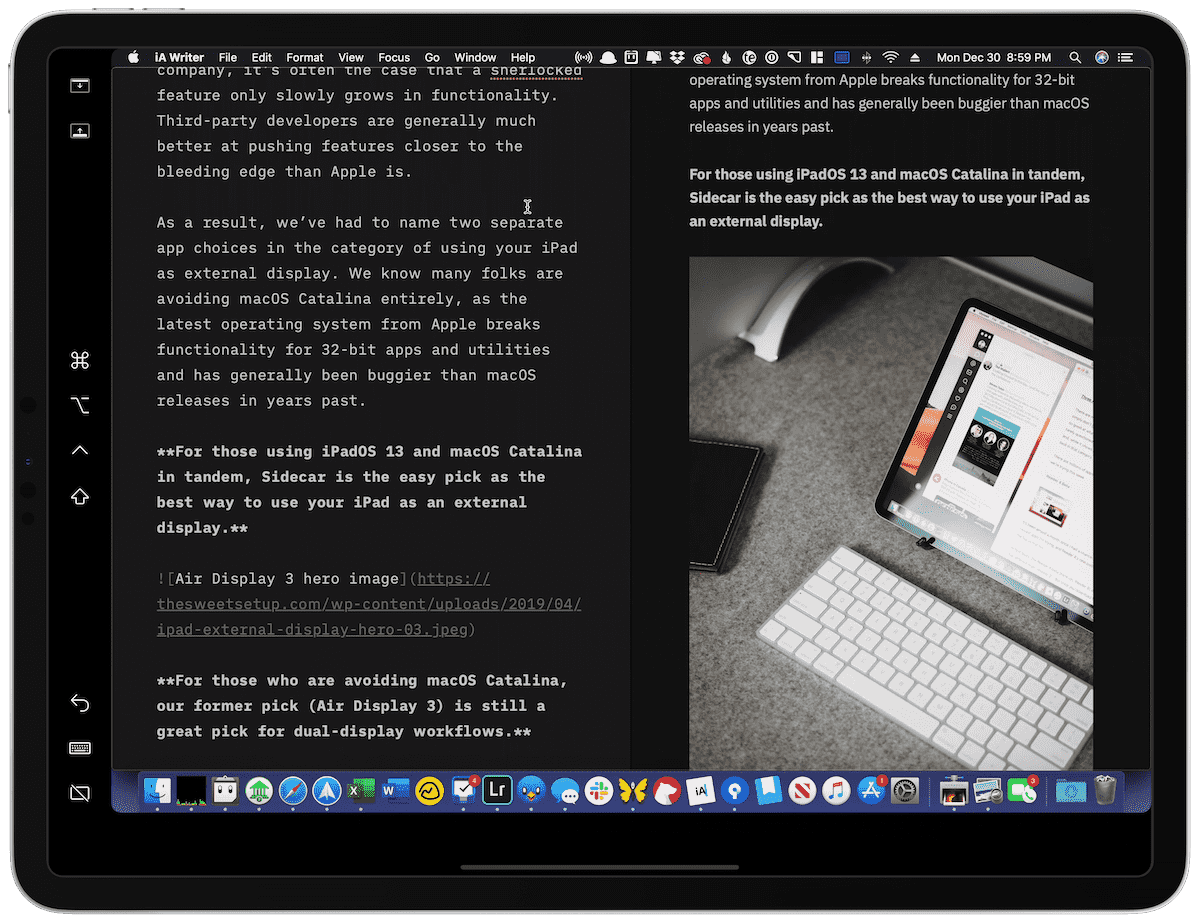This screenshot has width=1200, height=924.
Task: Click the thesweetsetup.com image URL link
Action: pyautogui.click(x=369, y=604)
